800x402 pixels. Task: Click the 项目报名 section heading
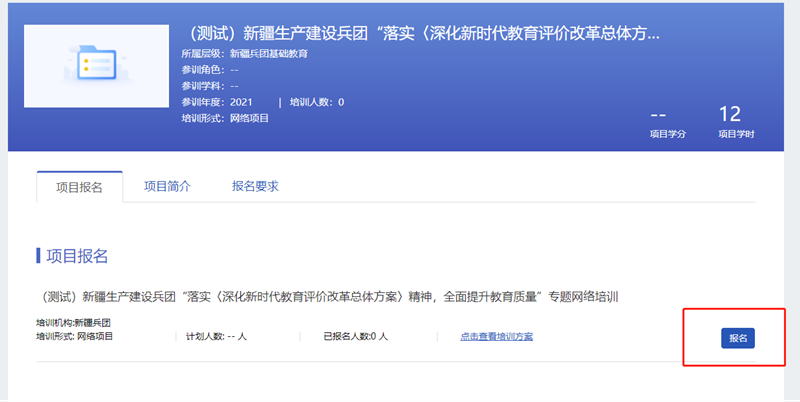73,256
